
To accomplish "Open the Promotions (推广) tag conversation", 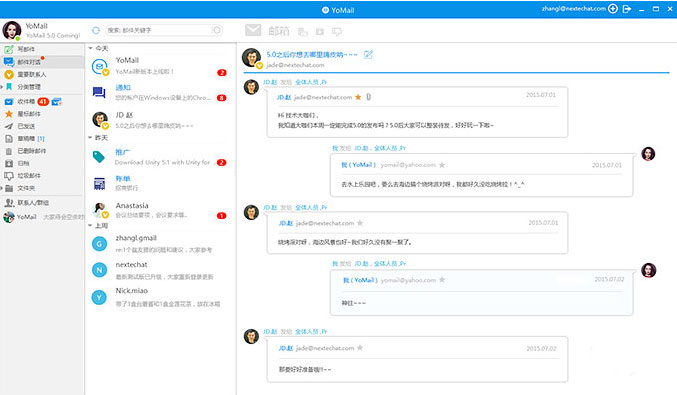I will click(160, 157).
